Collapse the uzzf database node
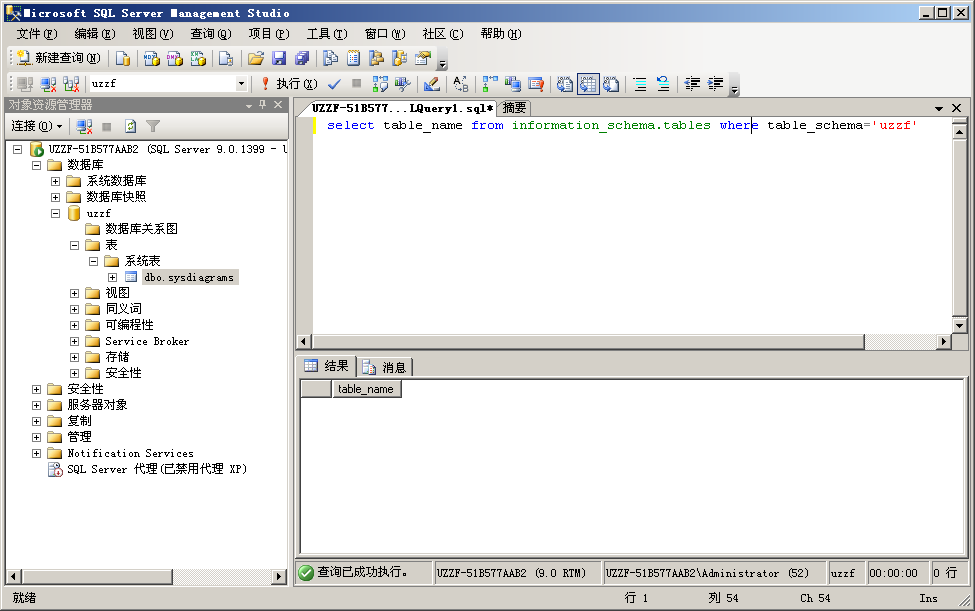Viewport: 975px width, 611px height. pos(55,213)
